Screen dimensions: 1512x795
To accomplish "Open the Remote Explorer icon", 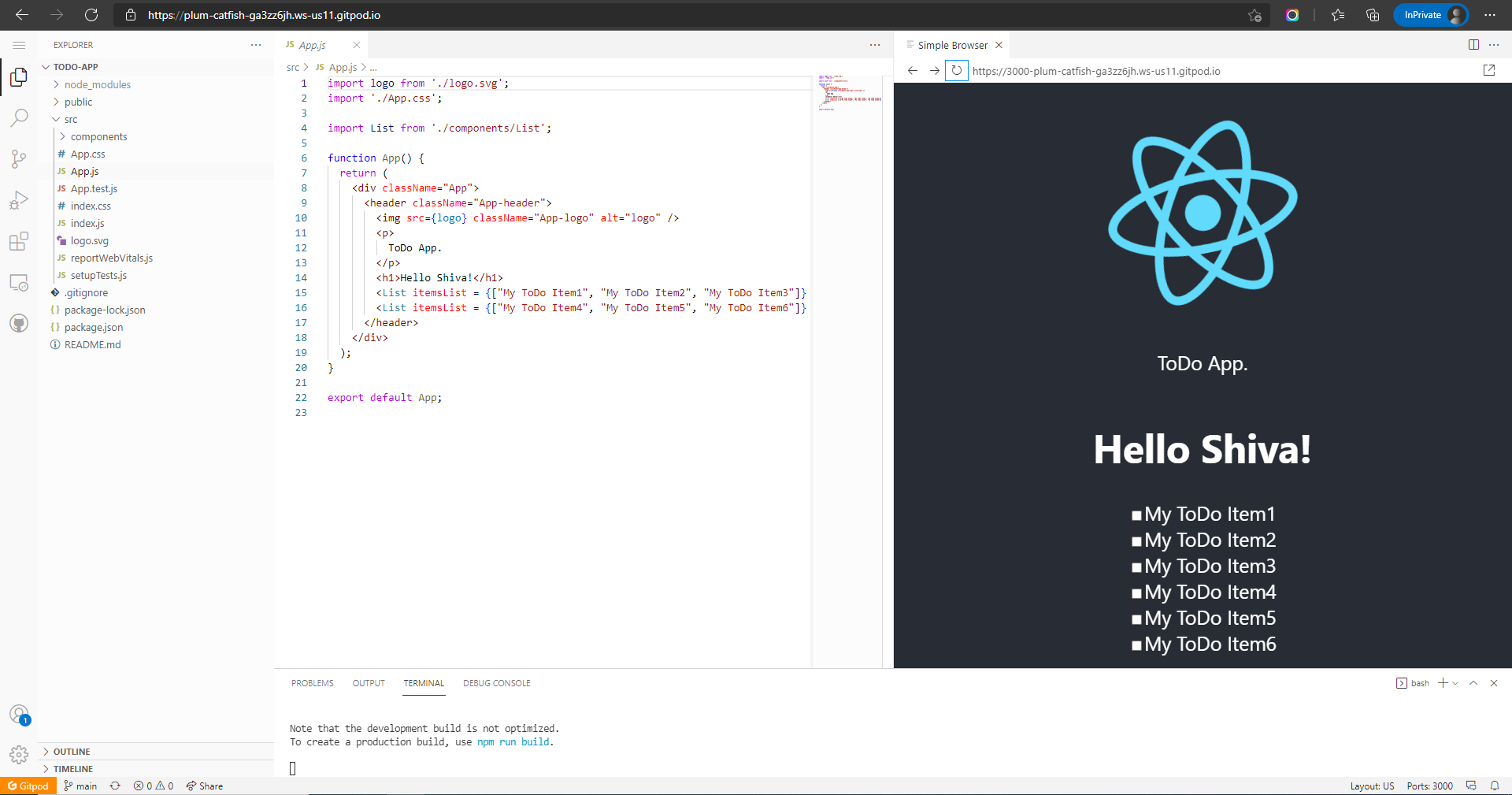I will tap(19, 282).
